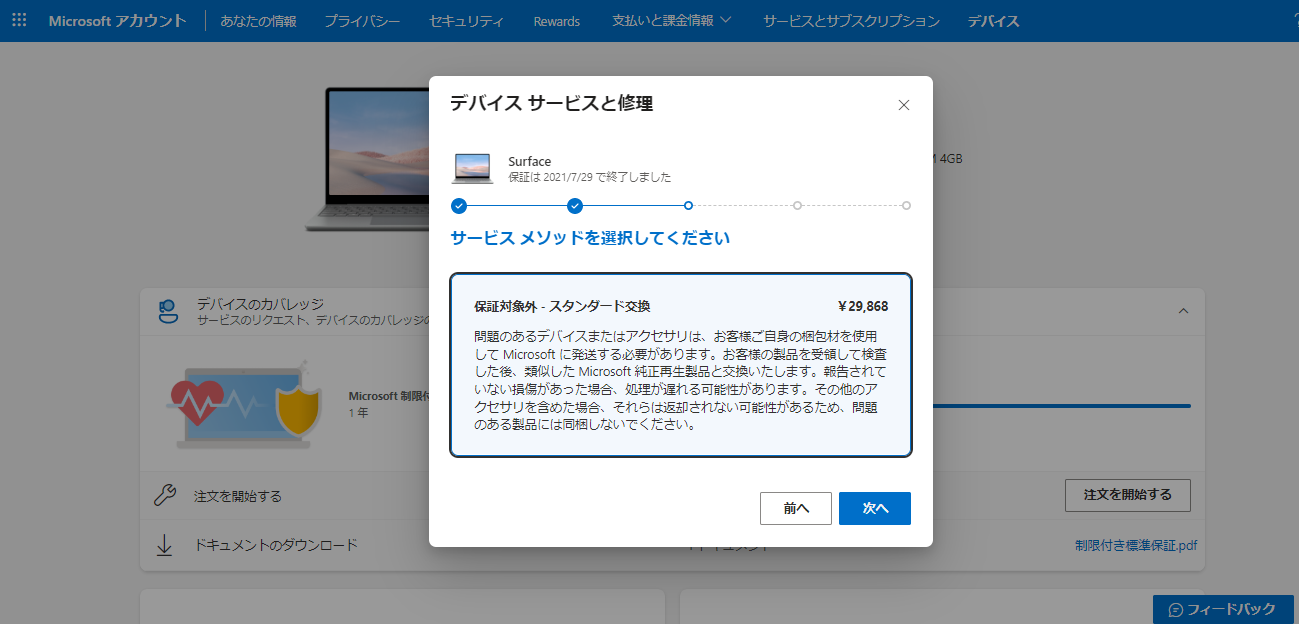This screenshot has height=626, width=1299.
Task: Go to the サービスとサブスクリプション tab
Action: (x=851, y=21)
